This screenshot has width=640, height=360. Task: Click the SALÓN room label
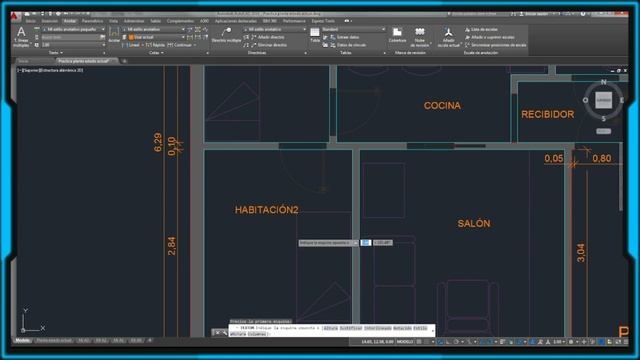click(x=474, y=224)
